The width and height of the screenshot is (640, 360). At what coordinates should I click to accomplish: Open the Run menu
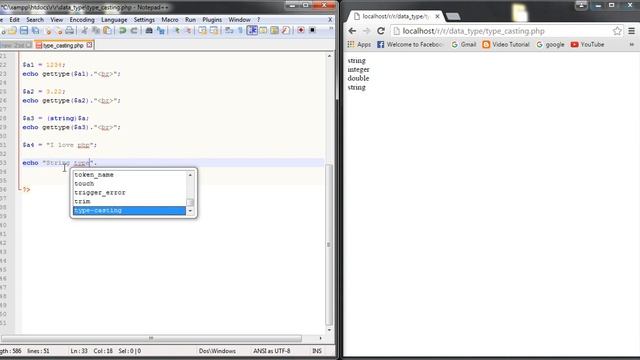click(x=190, y=20)
